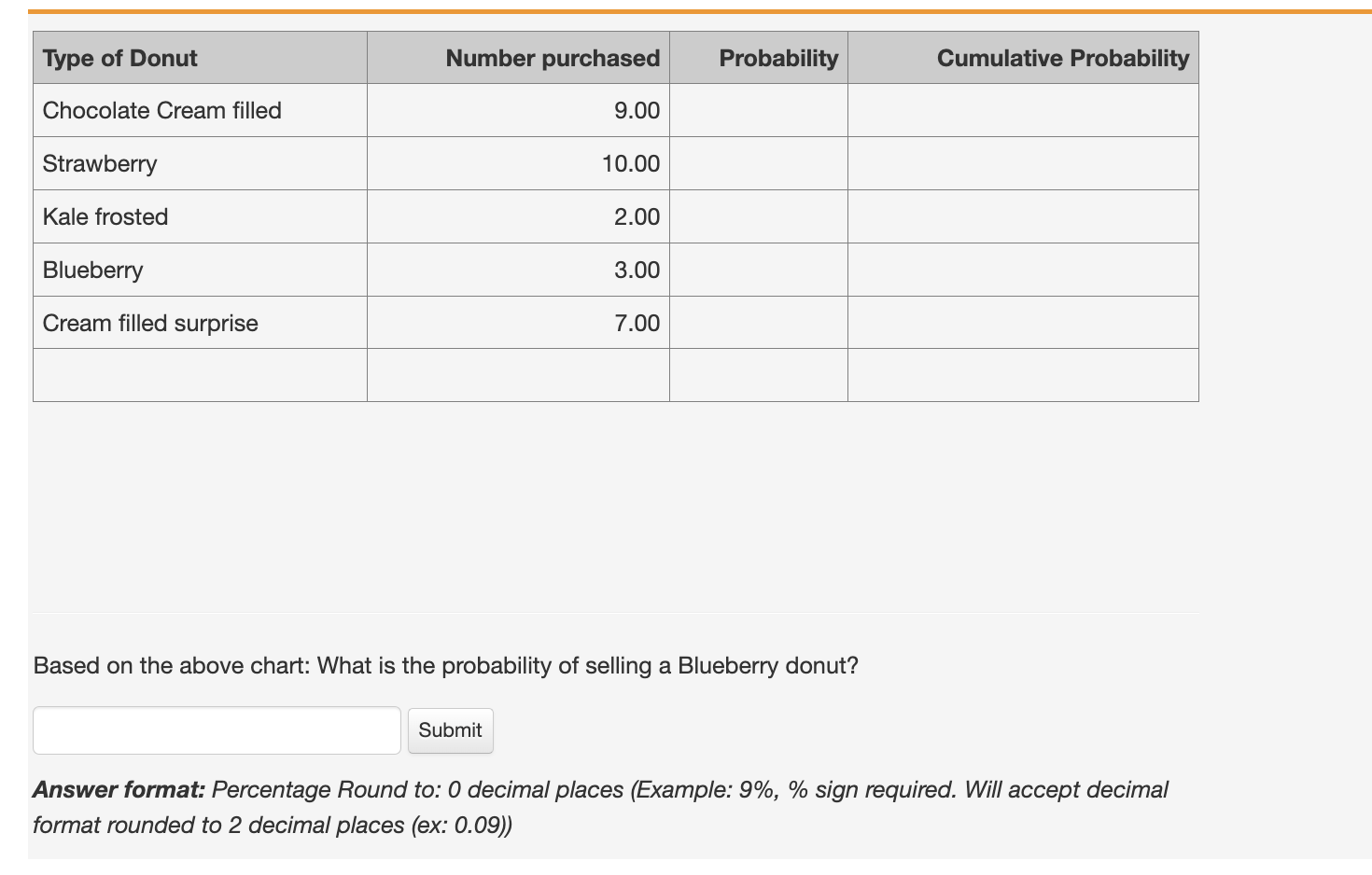The image size is (1372, 875).
Task: Click the Submit button
Action: pyautogui.click(x=451, y=730)
